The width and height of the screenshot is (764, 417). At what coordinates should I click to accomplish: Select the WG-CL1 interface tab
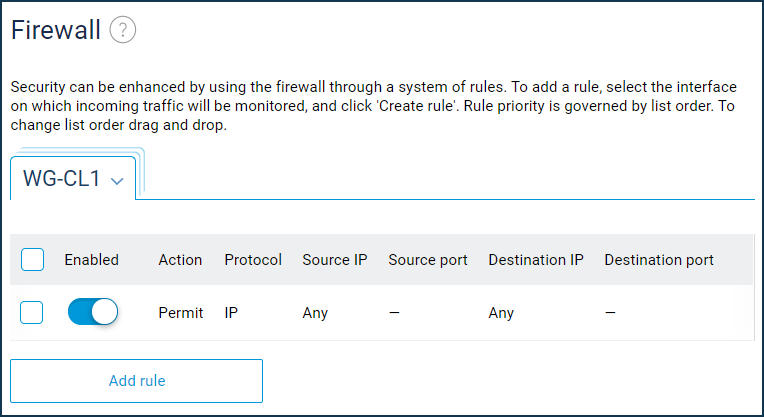[62, 180]
